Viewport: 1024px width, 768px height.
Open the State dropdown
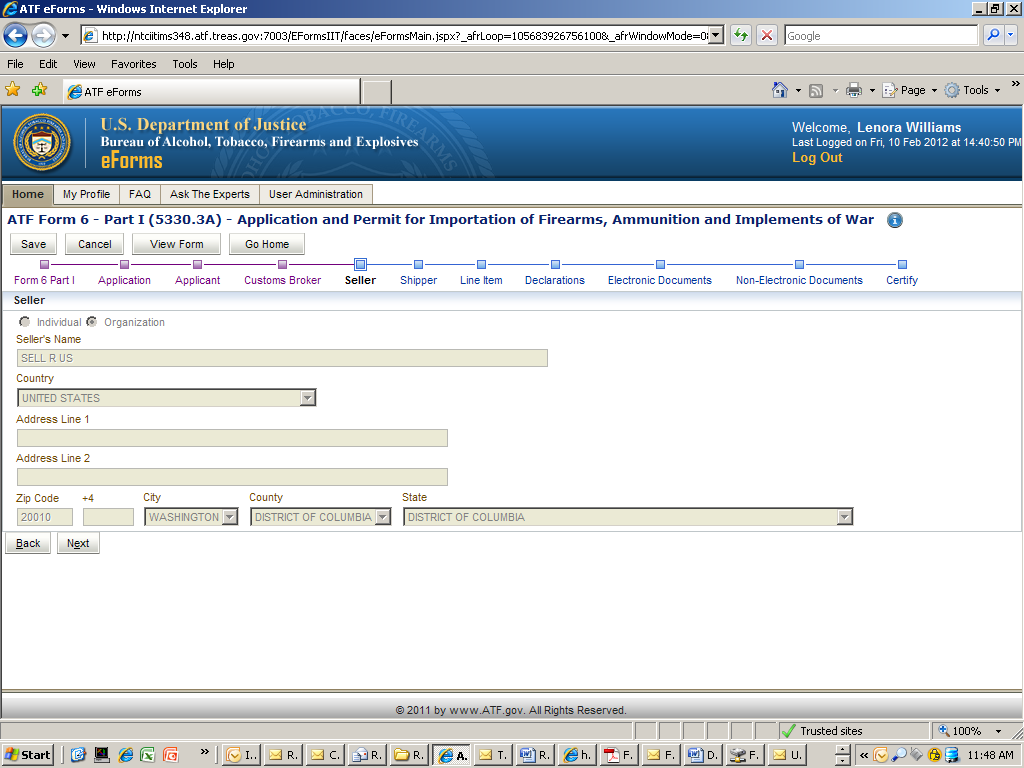tap(844, 517)
